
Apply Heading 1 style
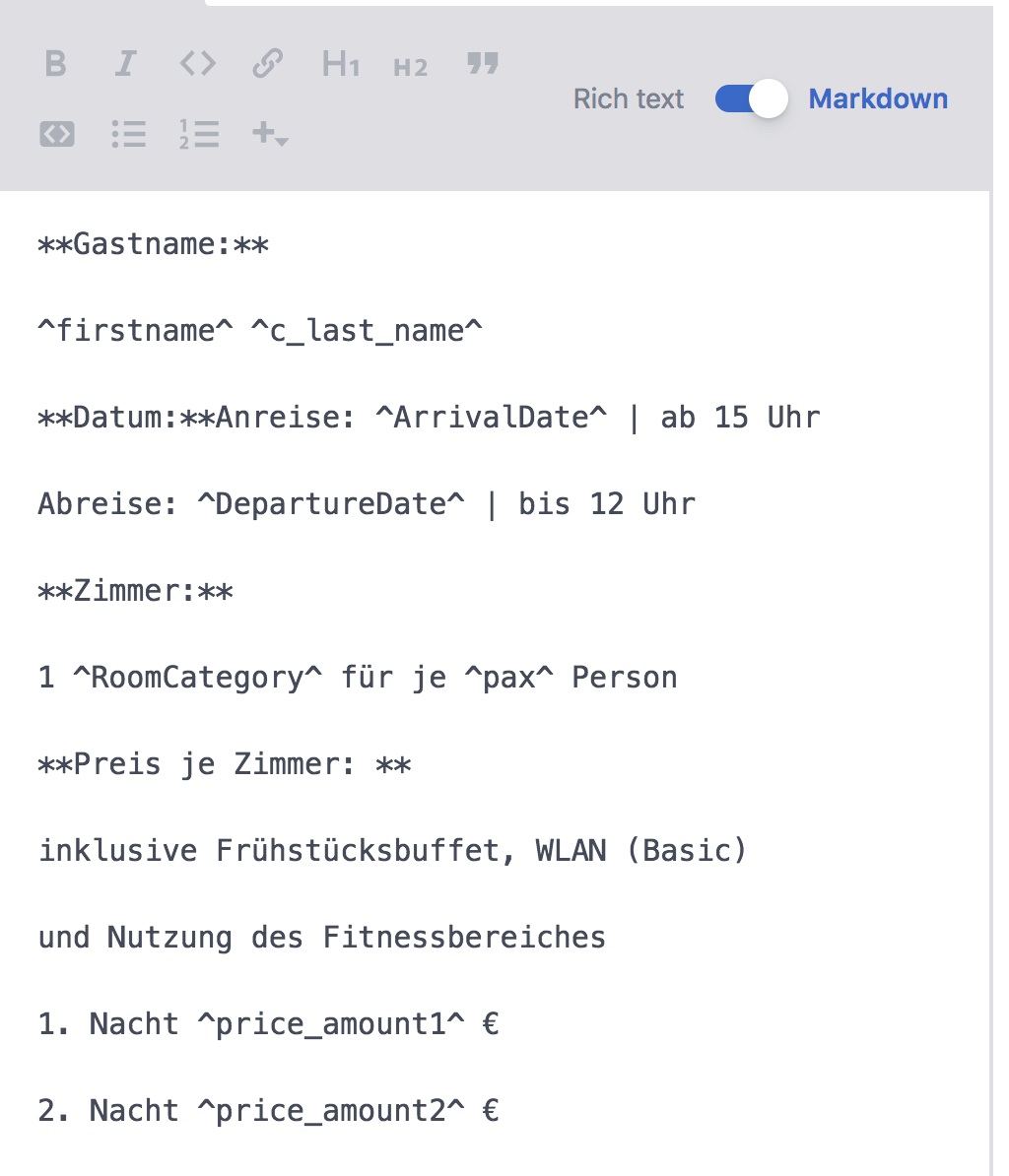click(340, 65)
